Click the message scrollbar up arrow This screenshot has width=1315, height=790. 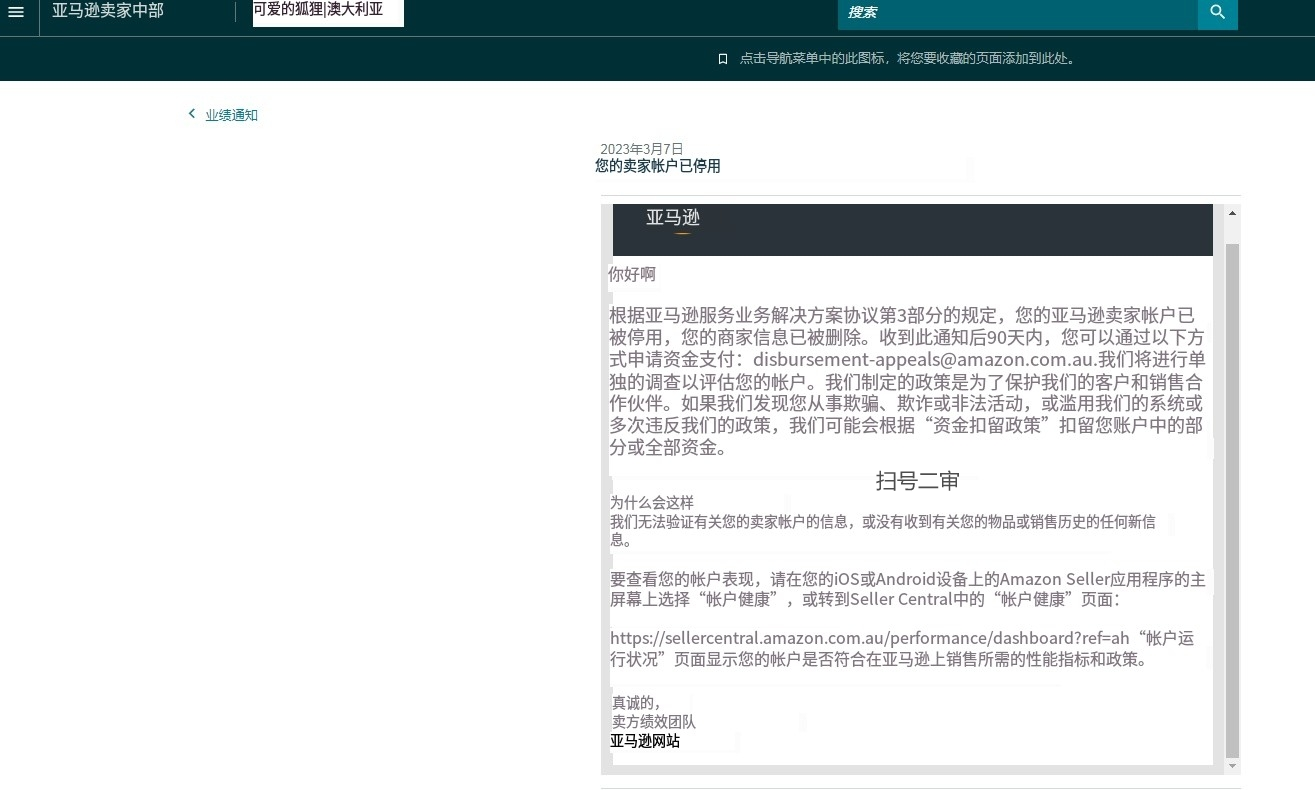click(1232, 213)
